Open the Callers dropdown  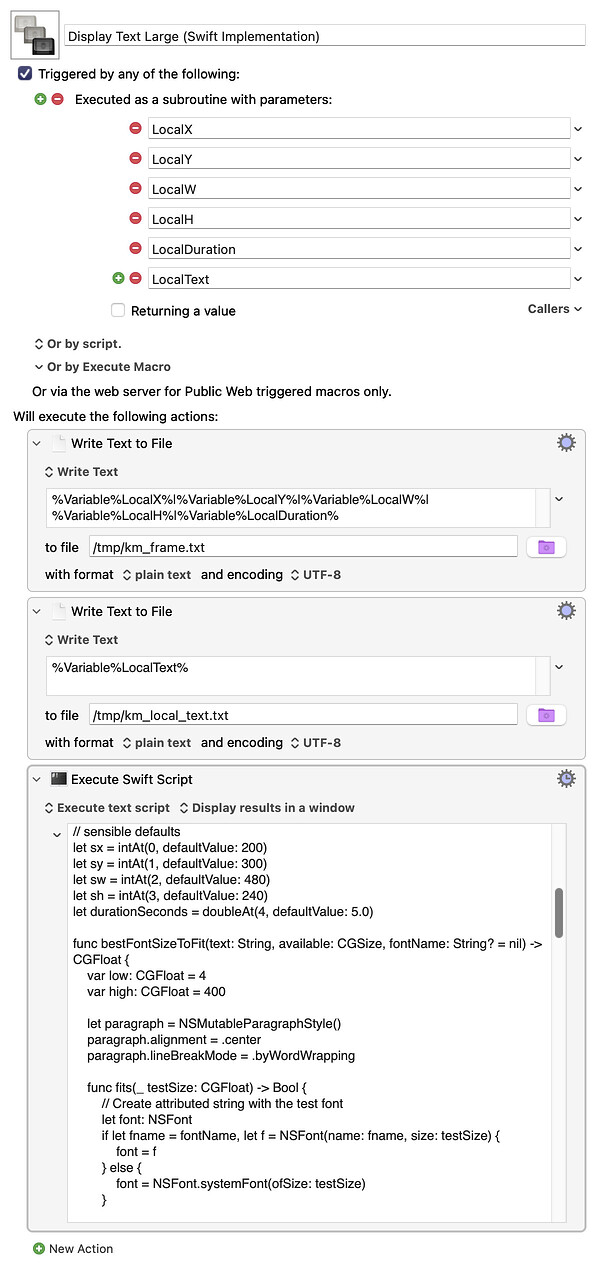tap(554, 309)
